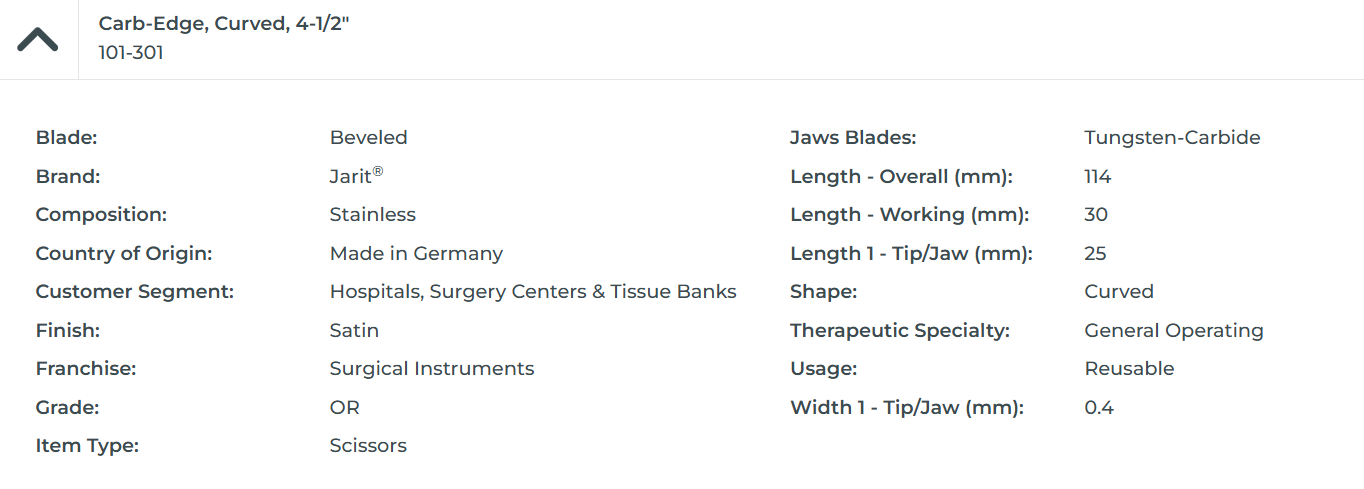Viewport: 1364px width, 489px height.
Task: Click the Scissors item type value
Action: (x=368, y=446)
